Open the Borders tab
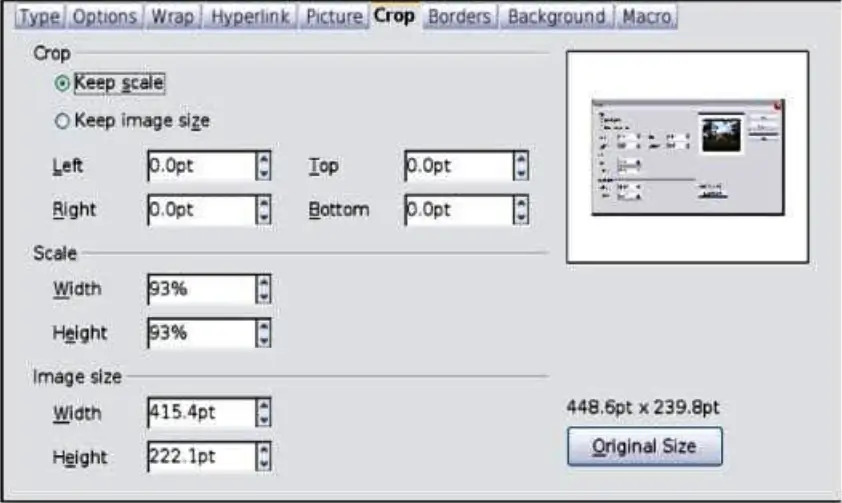The image size is (842, 503). click(x=459, y=17)
